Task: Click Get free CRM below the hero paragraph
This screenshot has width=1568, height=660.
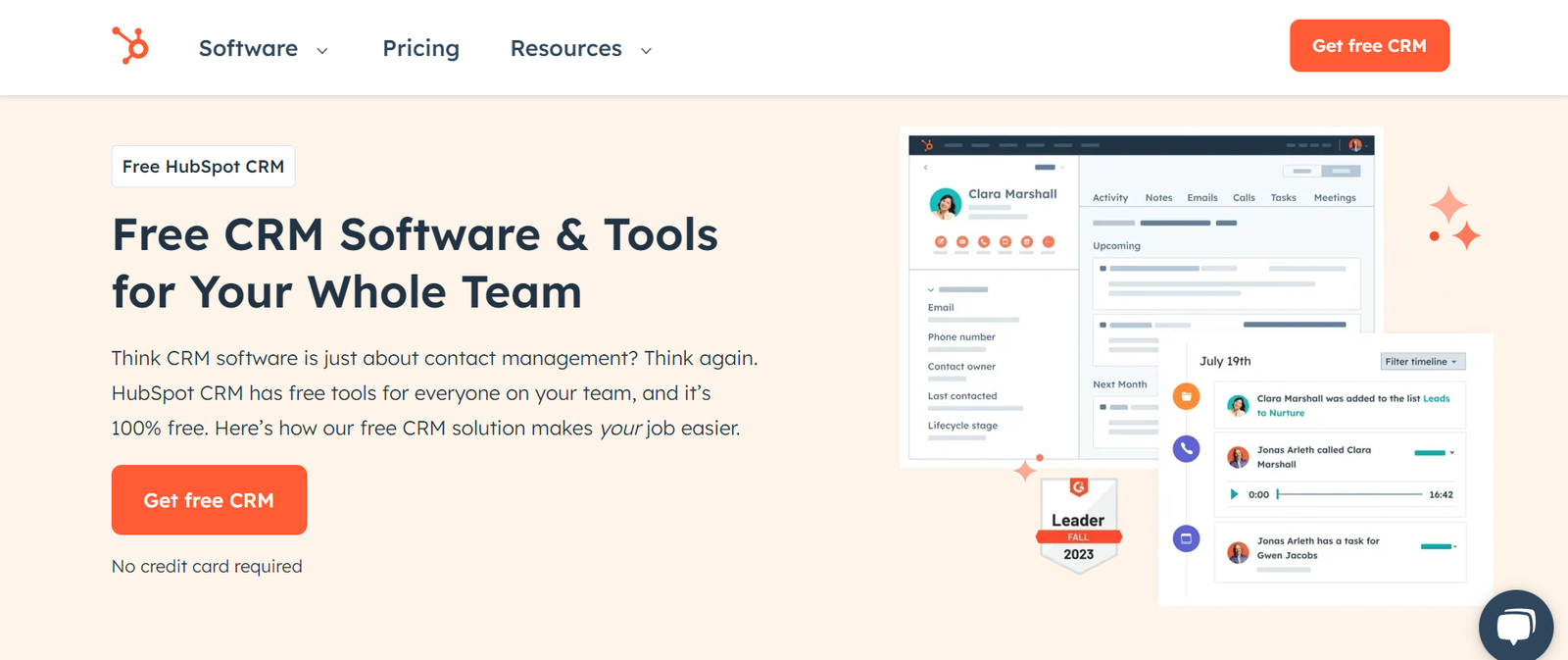Action: coord(209,500)
